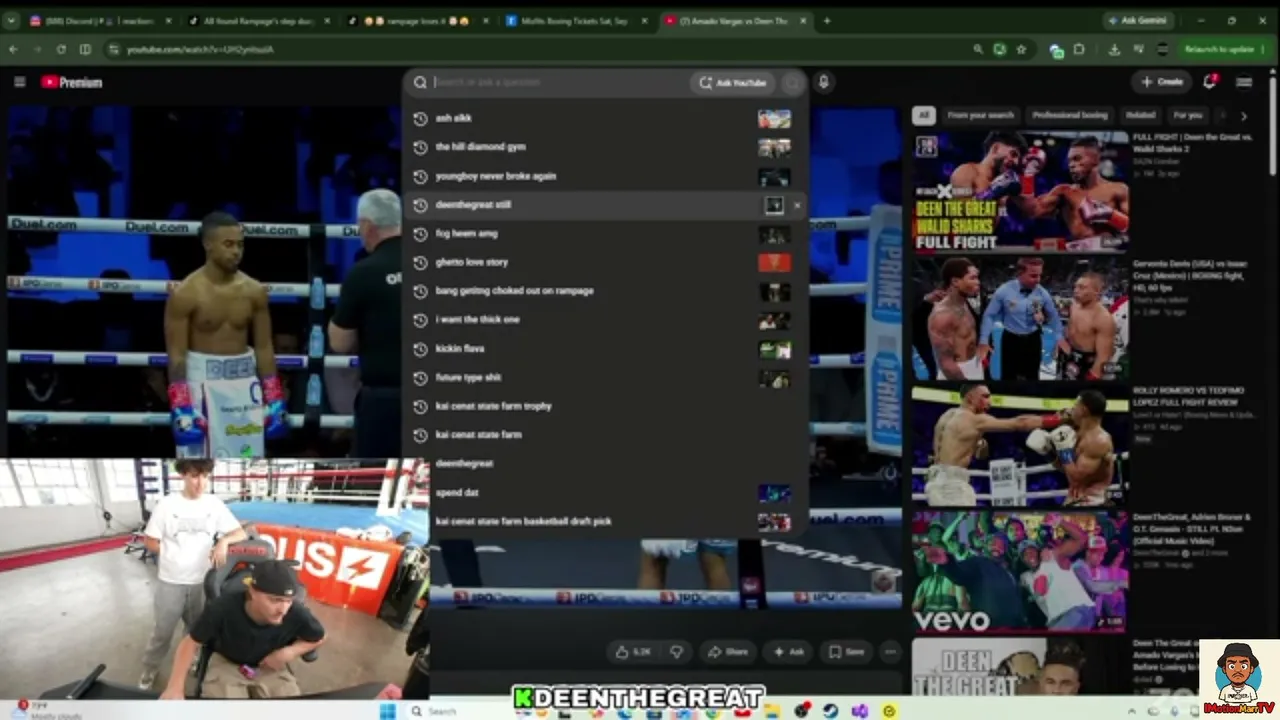Select the 'Professional boxing' chip
This screenshot has width=1280, height=720.
pyautogui.click(x=1069, y=115)
